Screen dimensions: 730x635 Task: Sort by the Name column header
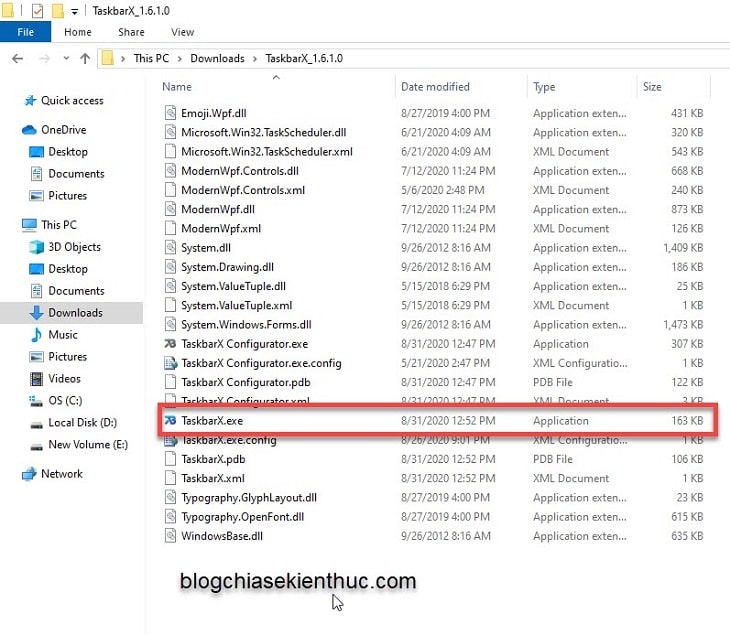pyautogui.click(x=177, y=87)
